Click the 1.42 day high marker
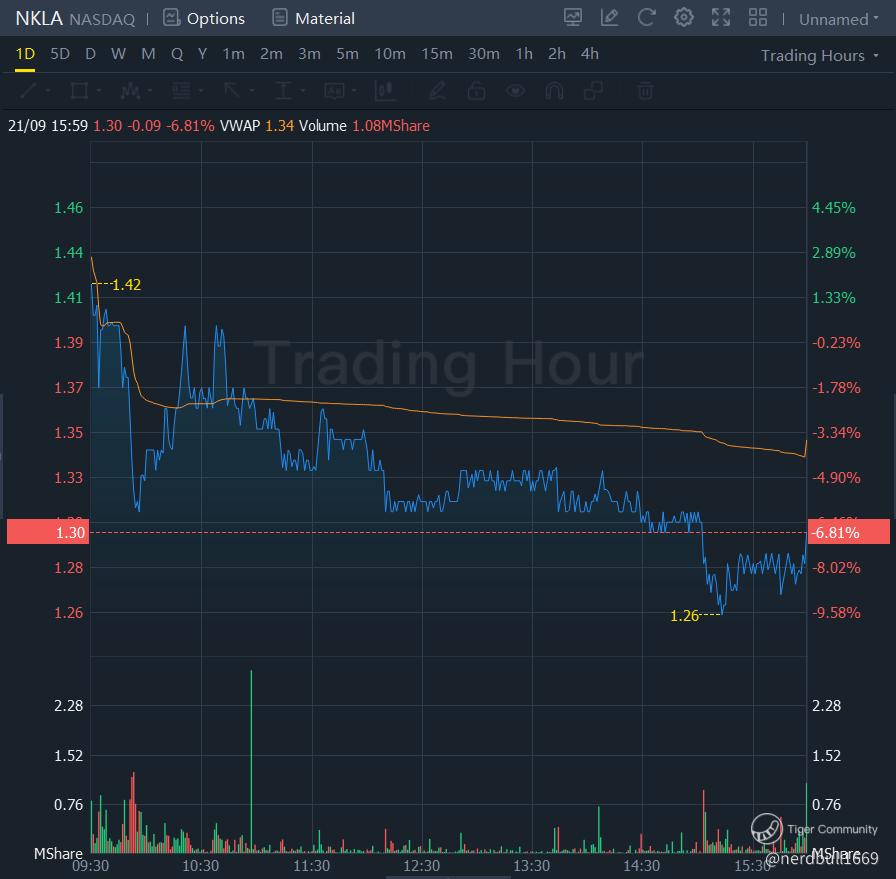The width and height of the screenshot is (896, 879). pos(126,285)
